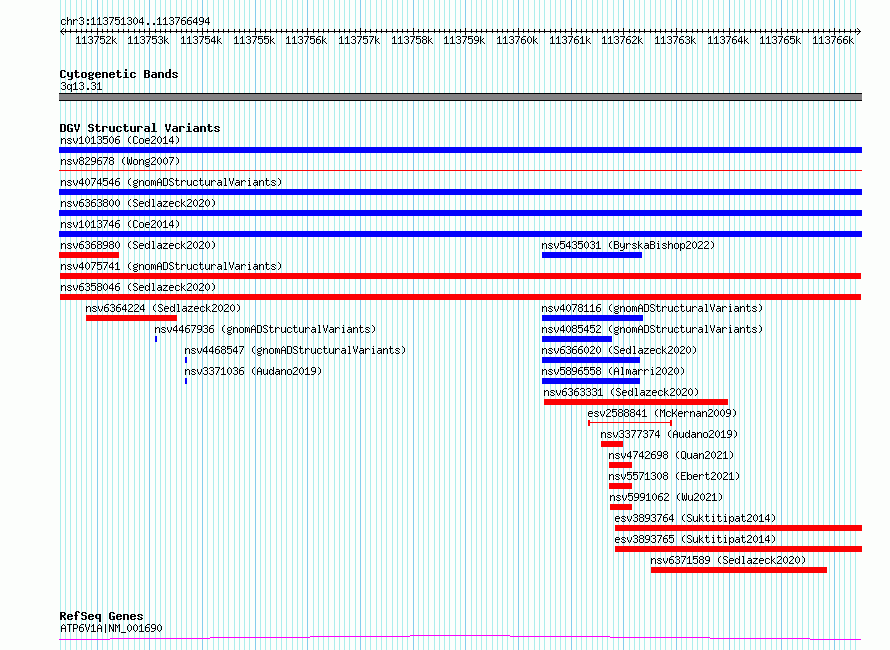
Task: Click the nsv5991062 red variant bar
Action: [621, 508]
